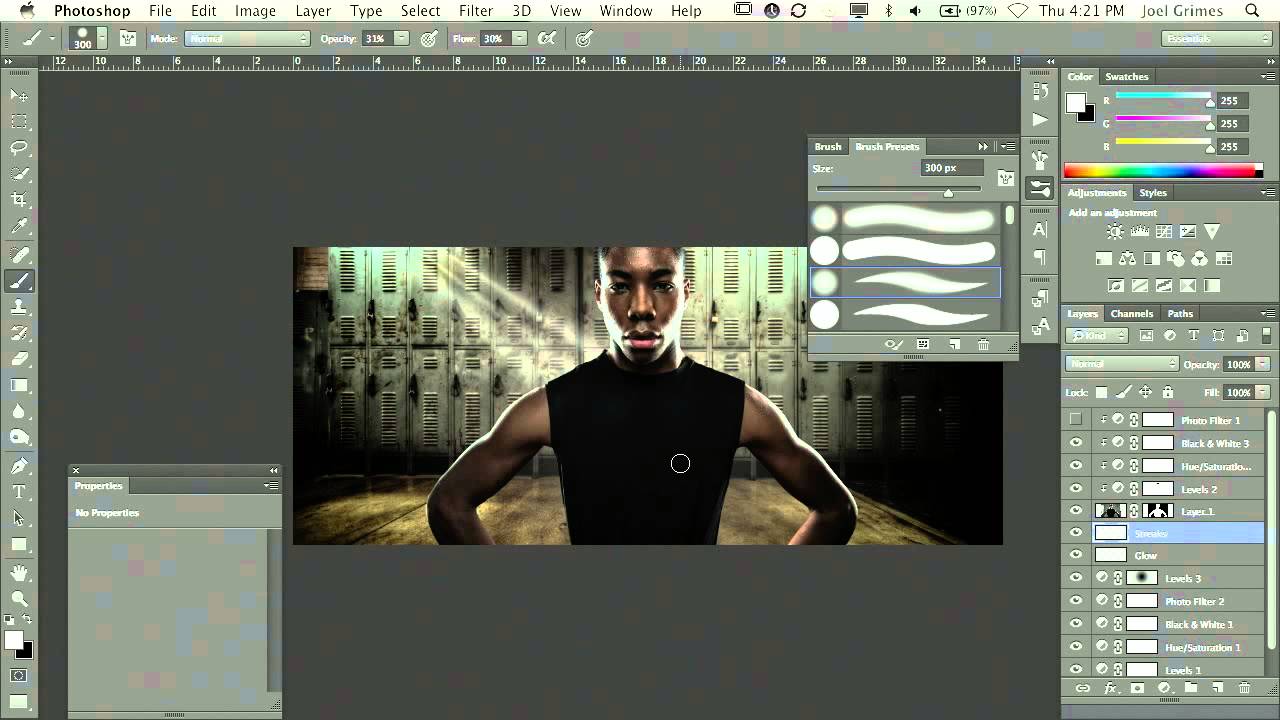The height and width of the screenshot is (720, 1280).
Task: Hide the Glow layer
Action: tap(1076, 555)
